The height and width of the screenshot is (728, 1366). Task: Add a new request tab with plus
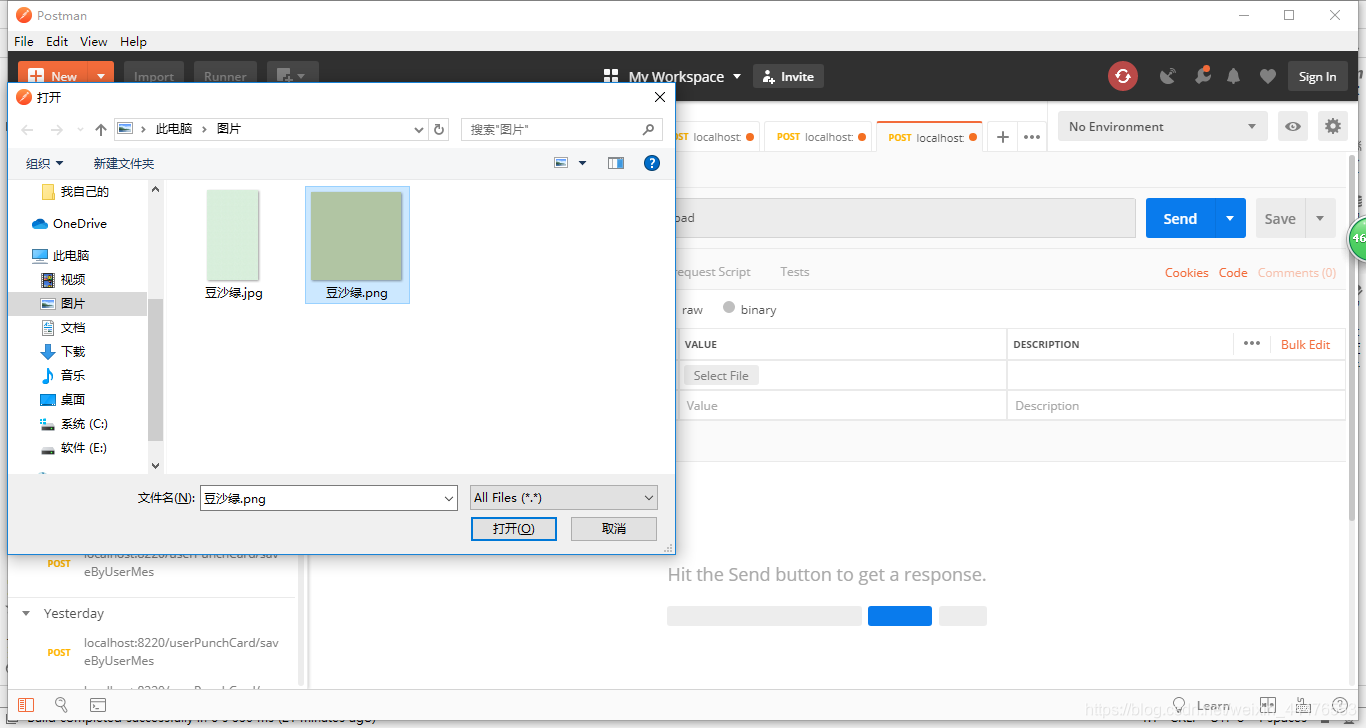1003,137
